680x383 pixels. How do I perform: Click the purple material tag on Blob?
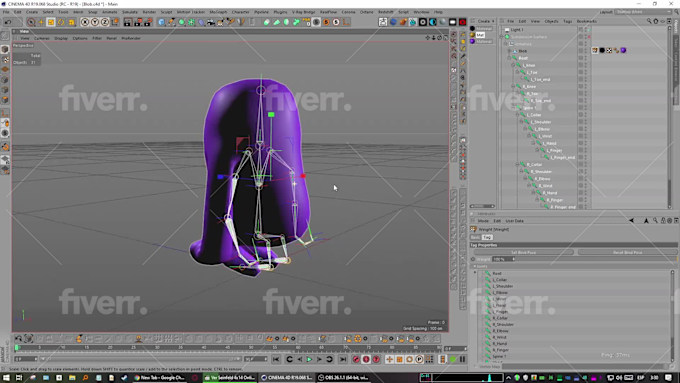[623, 50]
